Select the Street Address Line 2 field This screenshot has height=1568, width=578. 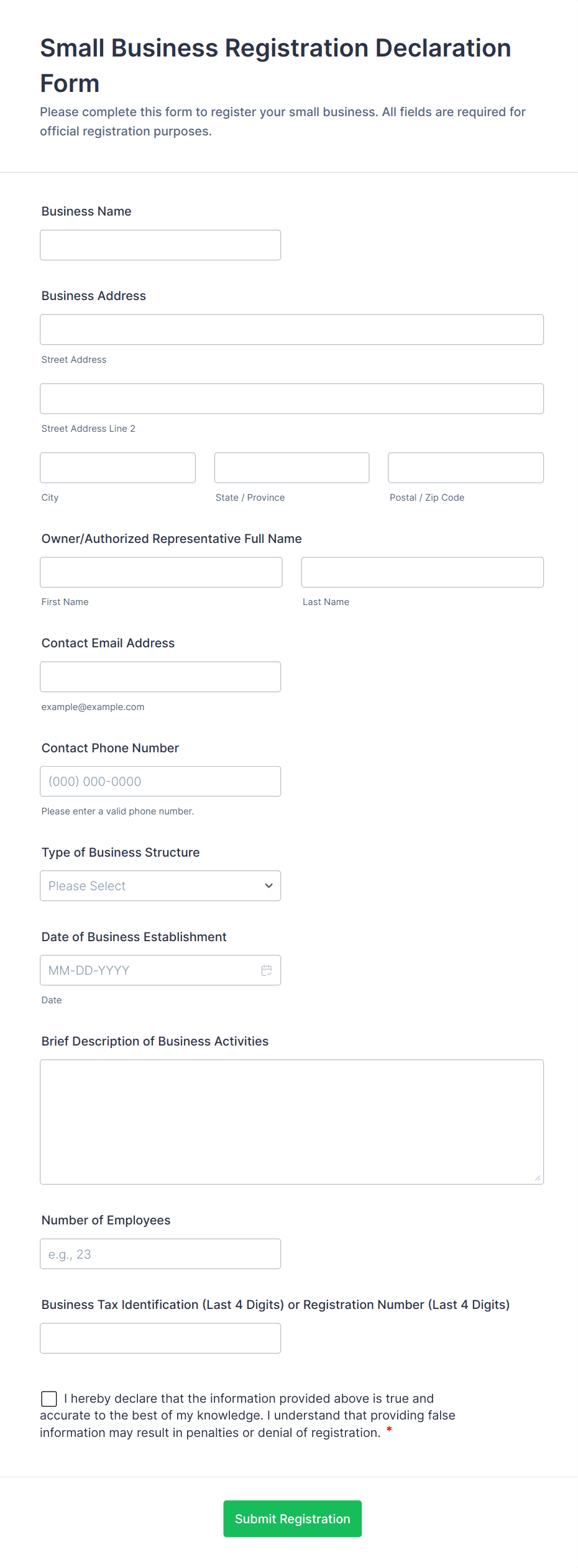[x=291, y=399]
